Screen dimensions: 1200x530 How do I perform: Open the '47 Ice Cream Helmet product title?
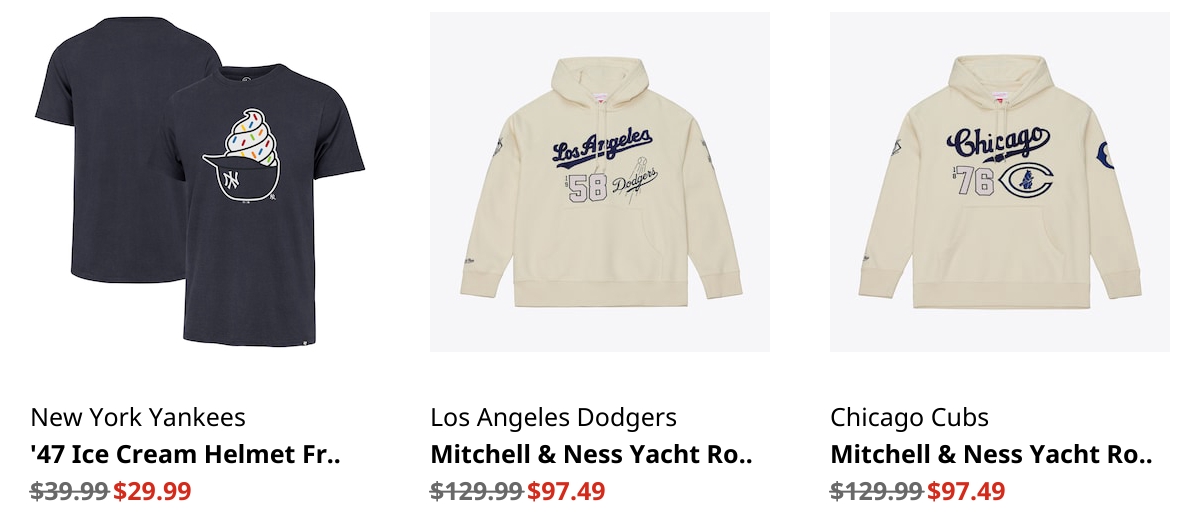(x=186, y=455)
